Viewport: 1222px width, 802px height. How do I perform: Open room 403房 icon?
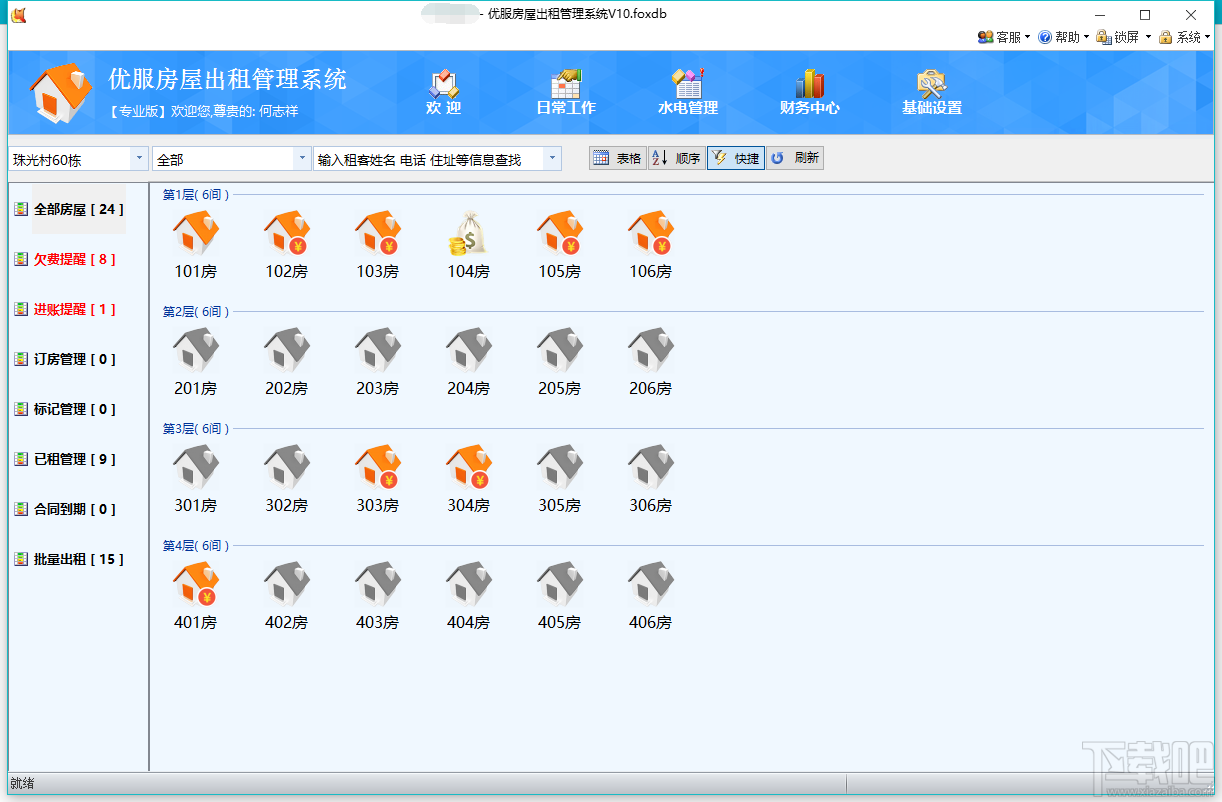click(377, 584)
